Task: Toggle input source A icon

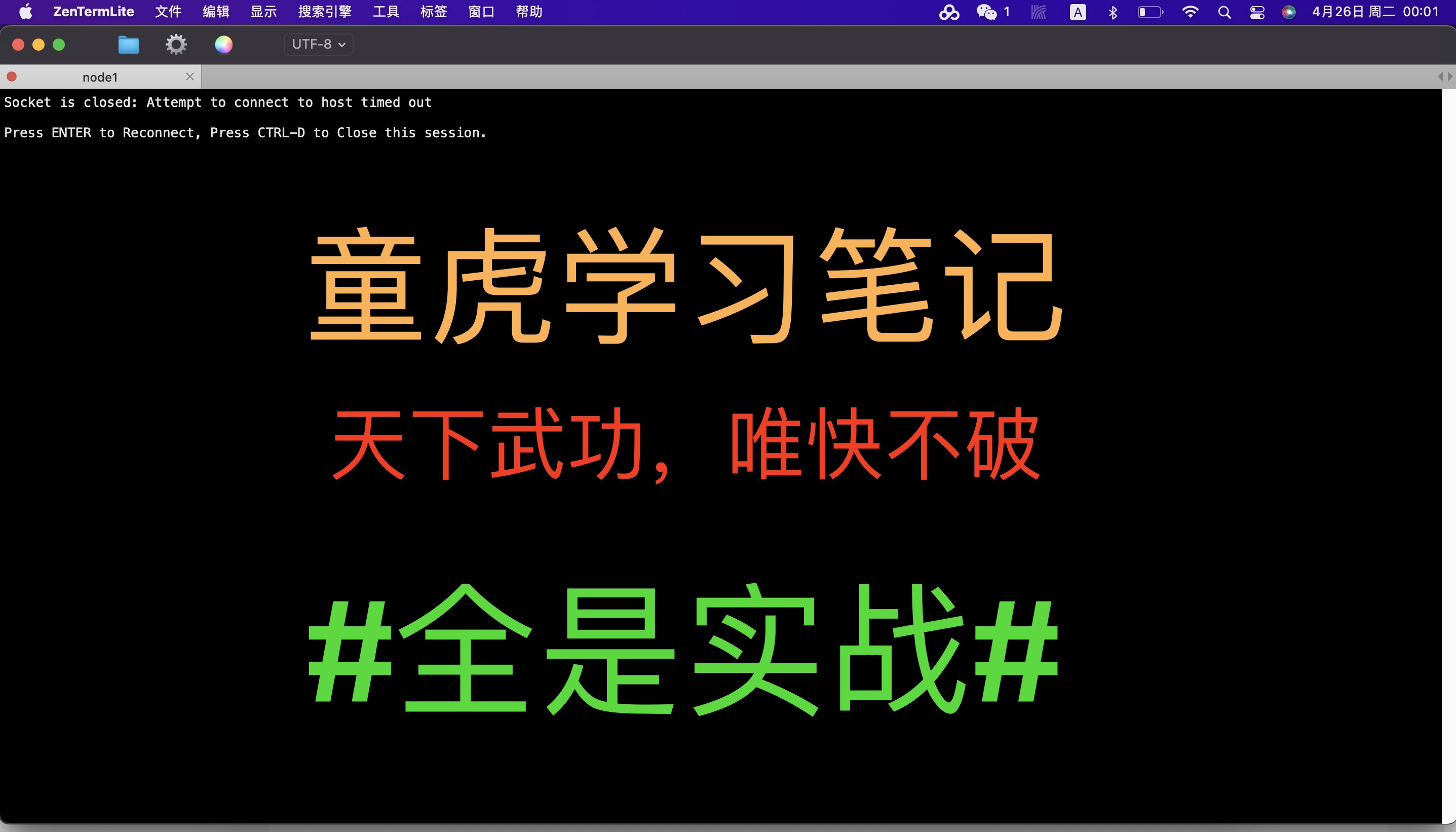Action: pos(1077,12)
